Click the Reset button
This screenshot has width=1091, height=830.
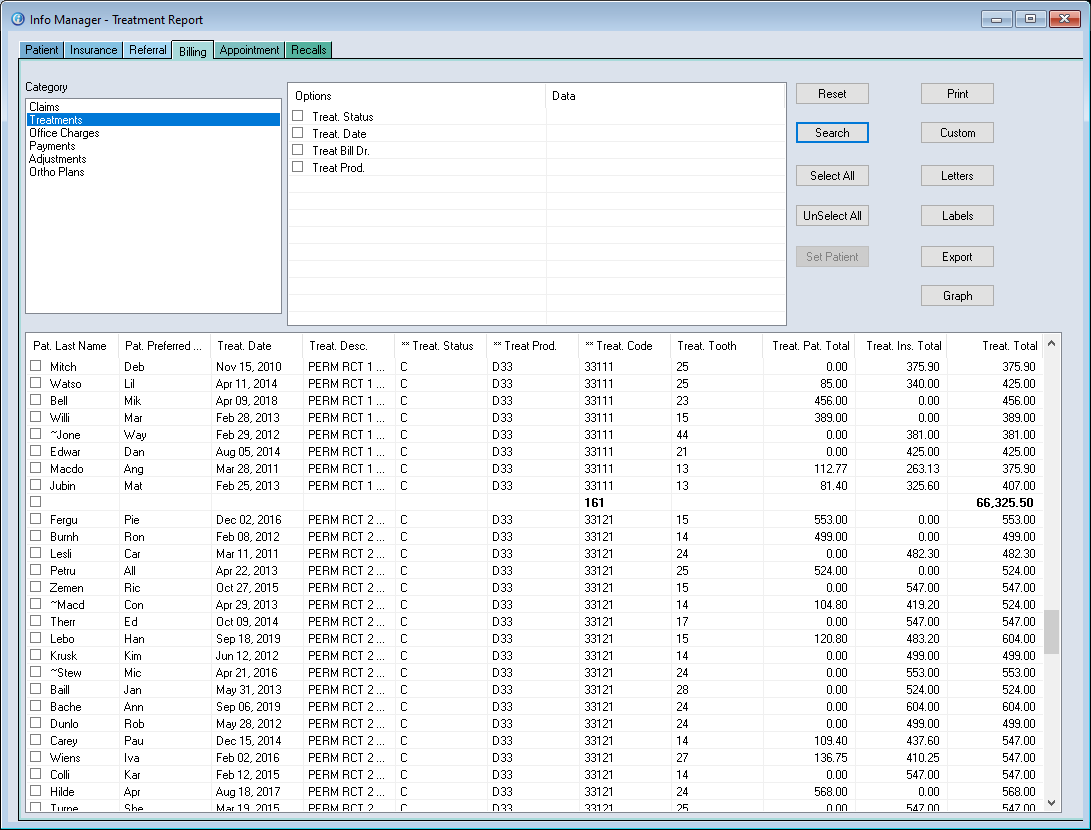coord(832,94)
